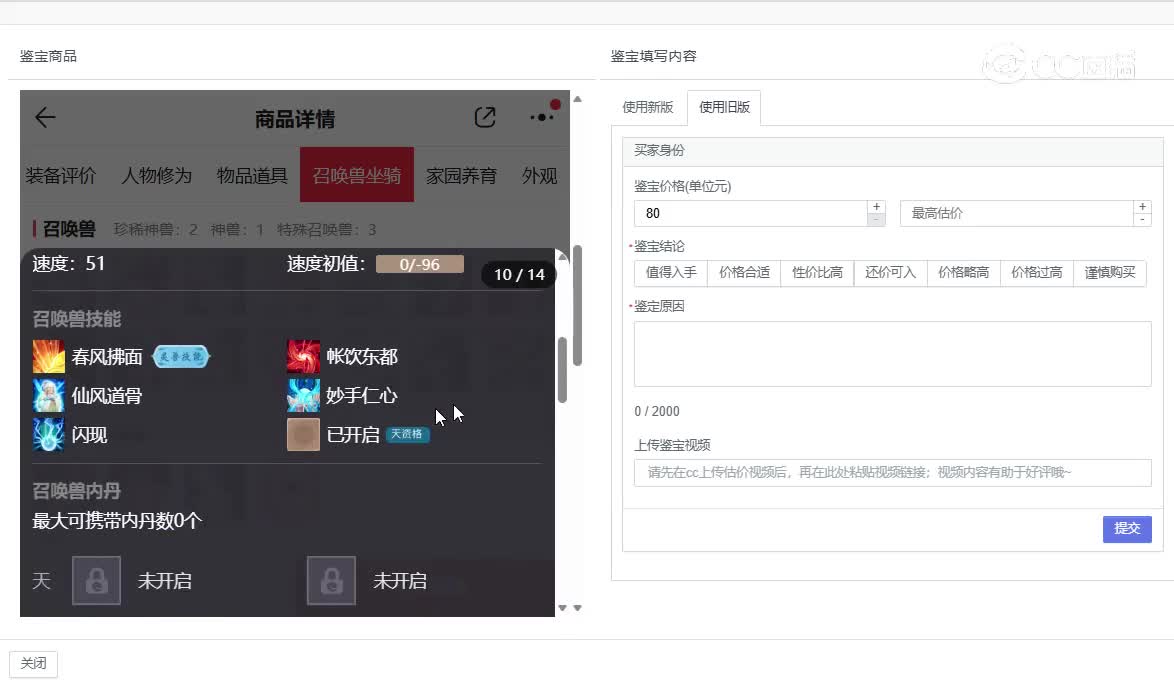This screenshot has height=688, width=1174.
Task: Submit the appraisal with 提交 button
Action: tap(1127, 529)
